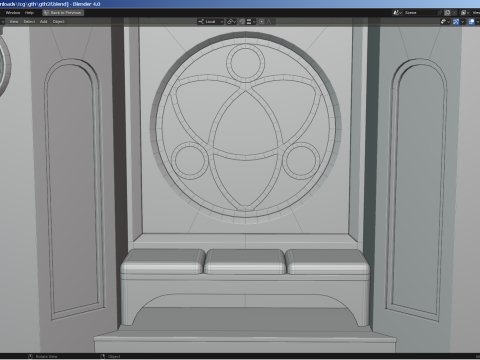Toggle proportional editing
The image size is (480, 360).
(262, 22)
